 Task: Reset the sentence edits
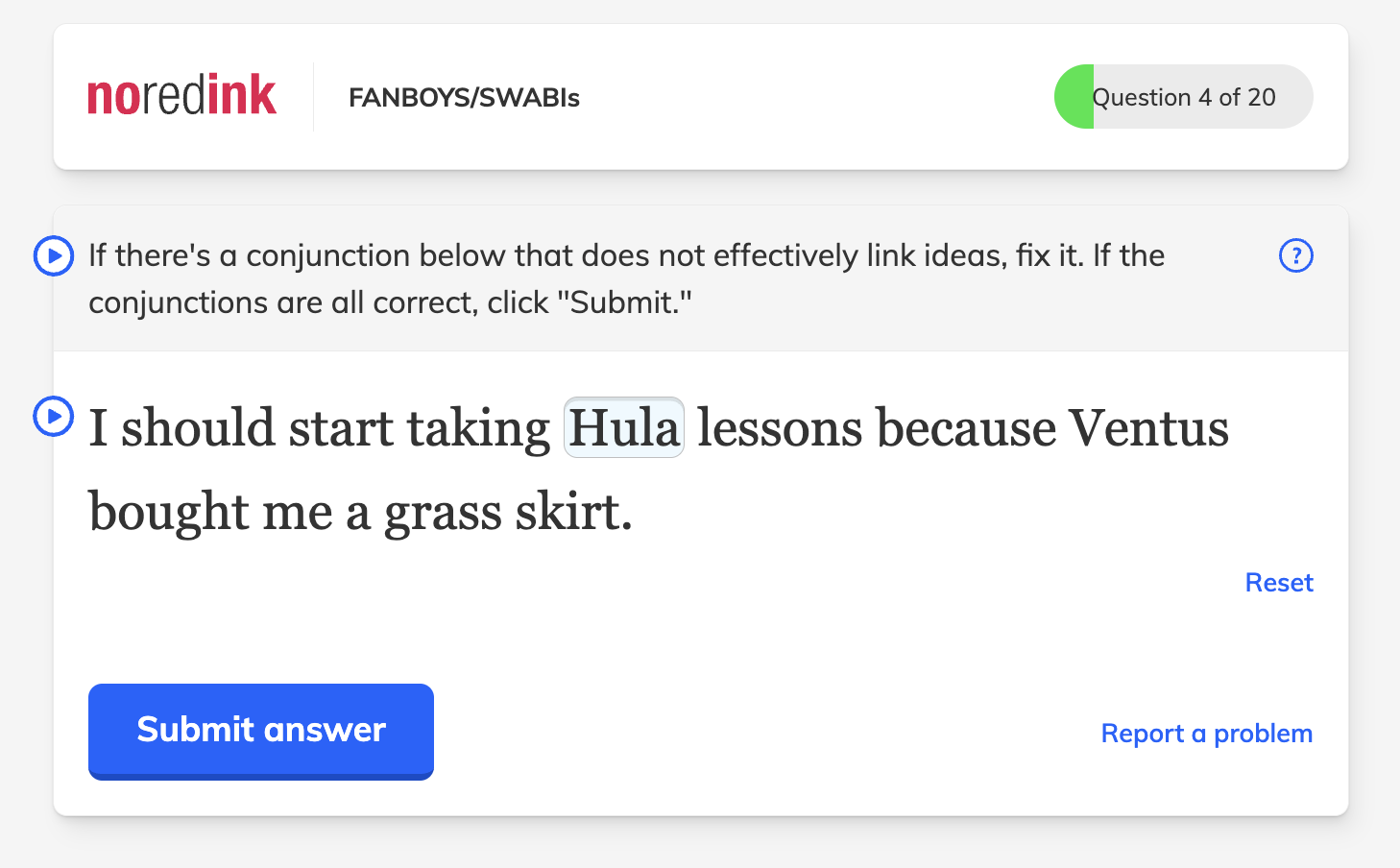pos(1279,583)
